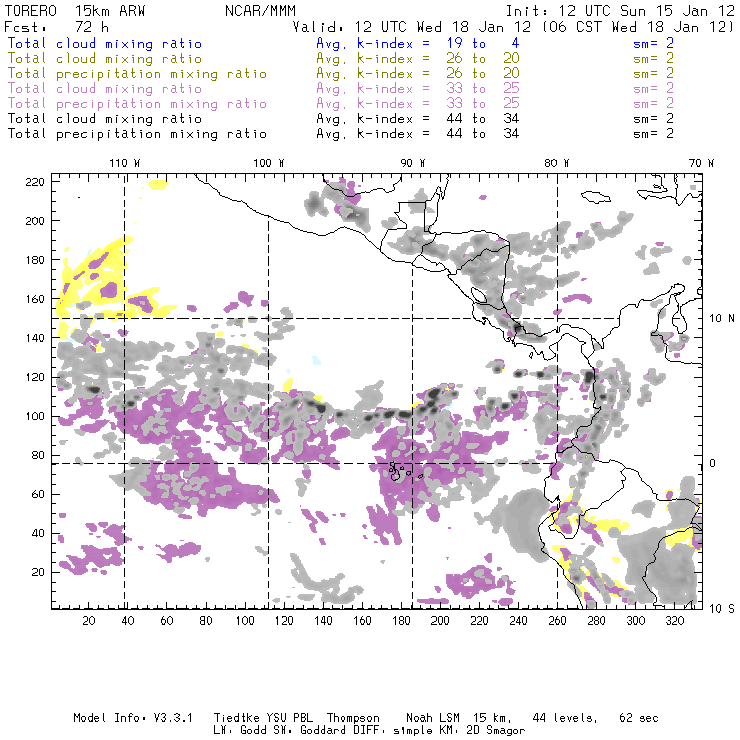Click the "2D Smagor" text in the footer
Screen dimensions: 740x740
495,731
